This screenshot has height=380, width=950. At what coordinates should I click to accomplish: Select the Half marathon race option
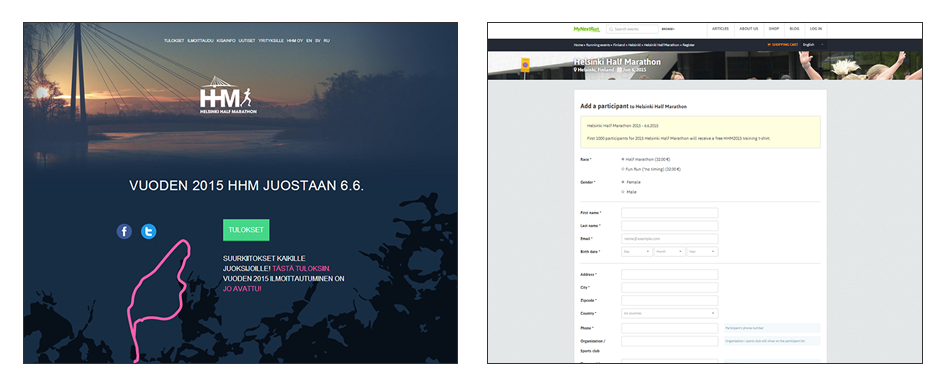pyautogui.click(x=623, y=159)
